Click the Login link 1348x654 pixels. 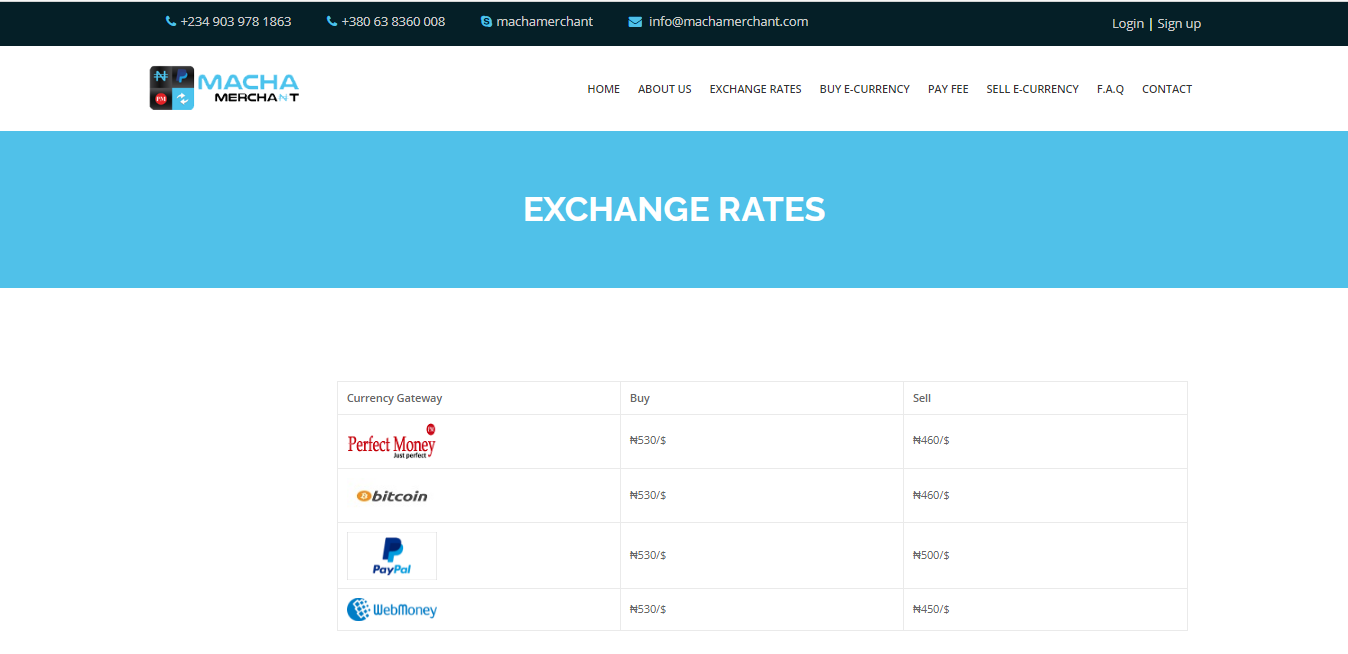pyautogui.click(x=1127, y=24)
